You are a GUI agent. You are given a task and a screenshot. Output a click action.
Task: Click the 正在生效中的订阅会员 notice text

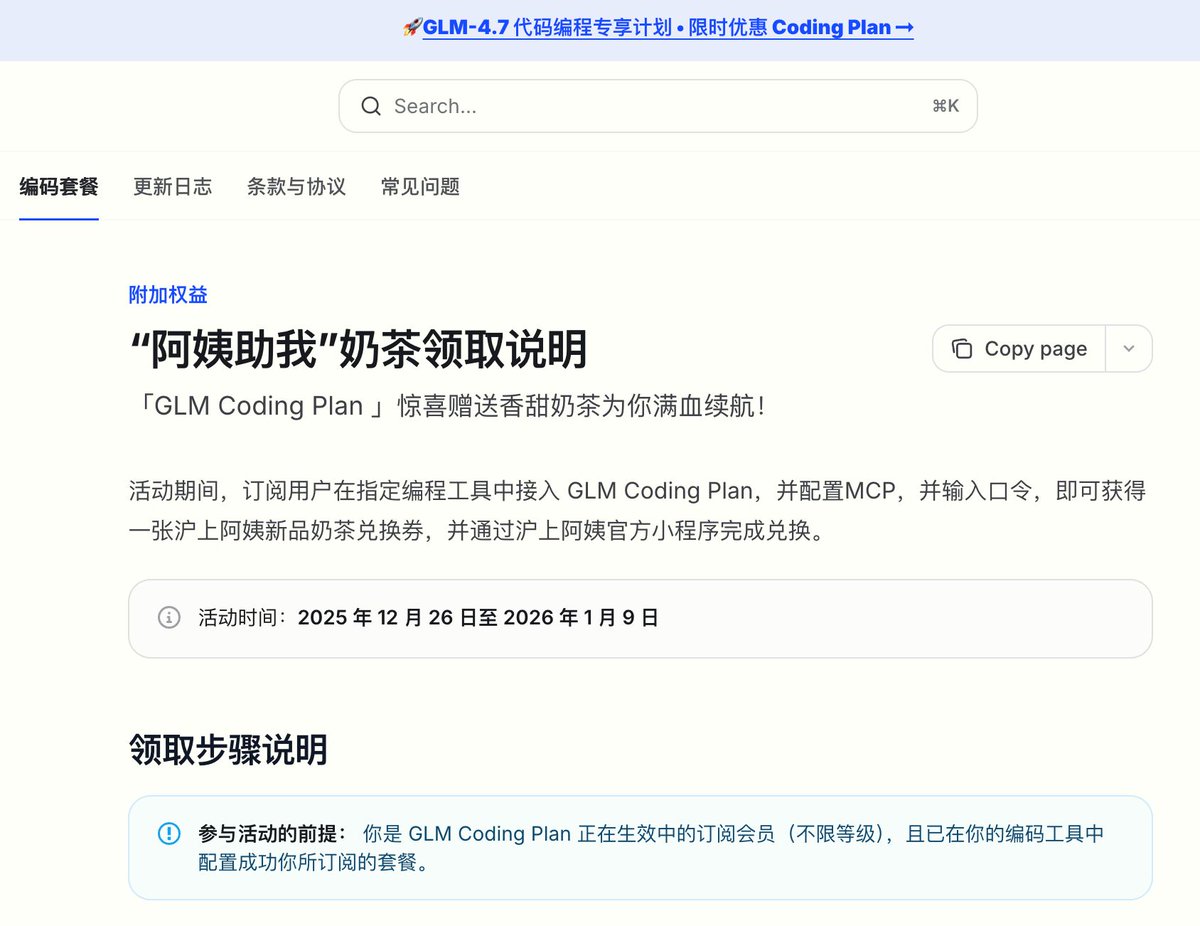pos(651,848)
